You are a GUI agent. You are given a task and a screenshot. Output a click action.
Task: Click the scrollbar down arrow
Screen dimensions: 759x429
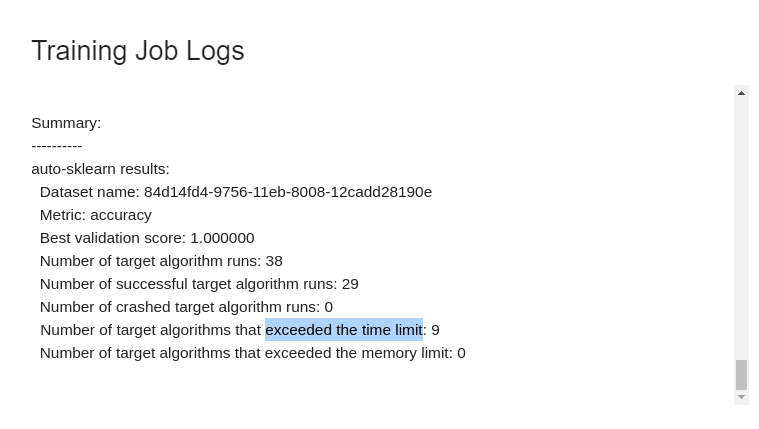pyautogui.click(x=741, y=397)
